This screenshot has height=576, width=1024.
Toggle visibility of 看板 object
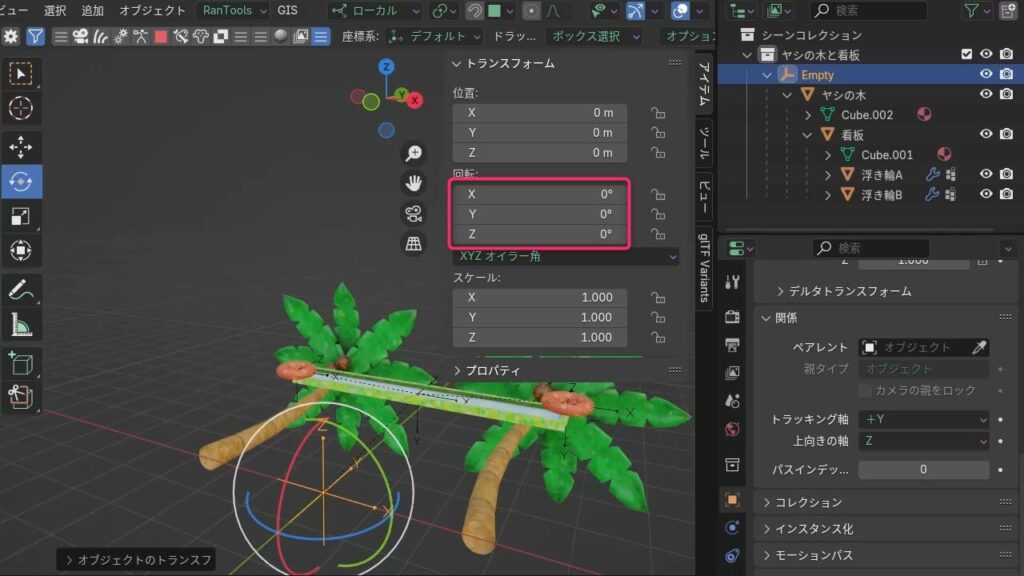pos(985,134)
